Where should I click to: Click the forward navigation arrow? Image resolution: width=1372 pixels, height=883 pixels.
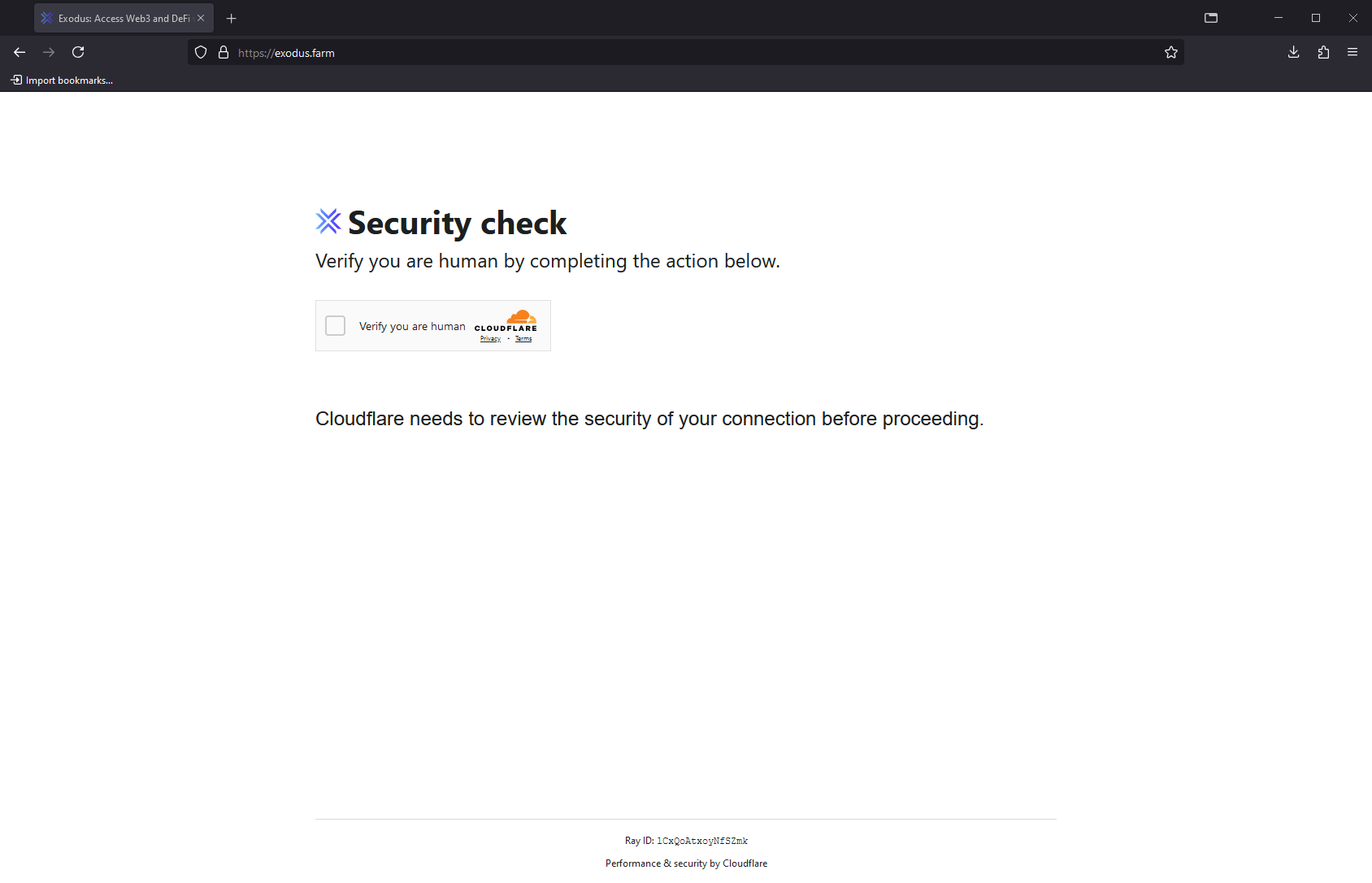coord(49,52)
